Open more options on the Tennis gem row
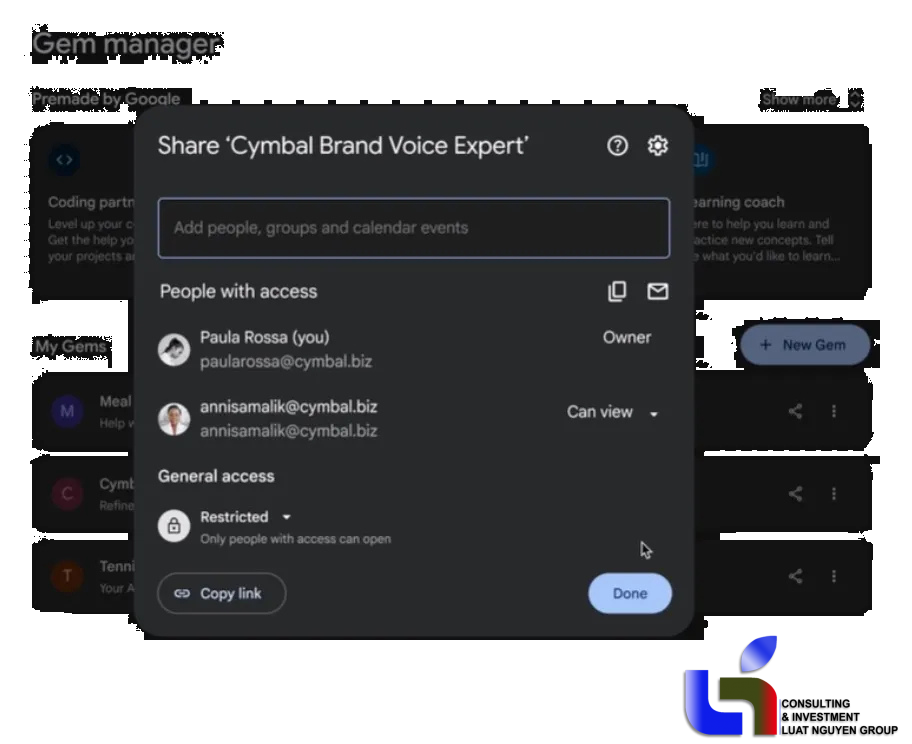 [x=834, y=576]
